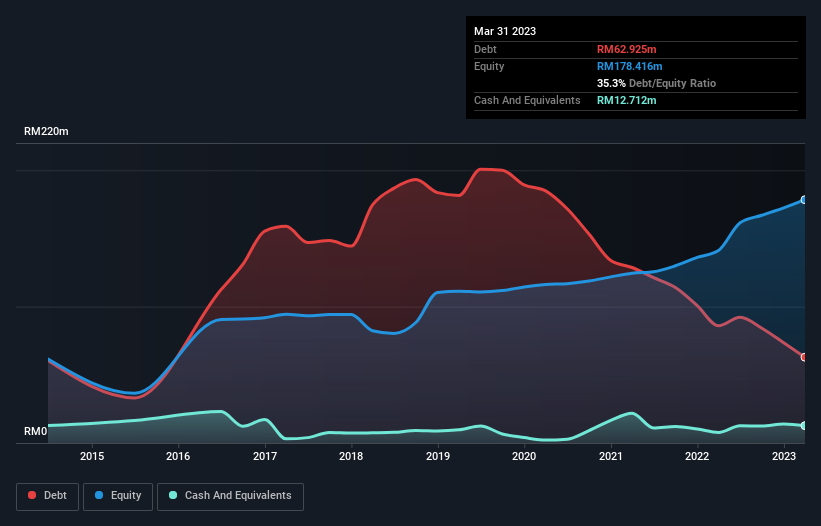Click the 2017 x-axis label
Viewport: 821px width, 526px height.
click(x=265, y=456)
